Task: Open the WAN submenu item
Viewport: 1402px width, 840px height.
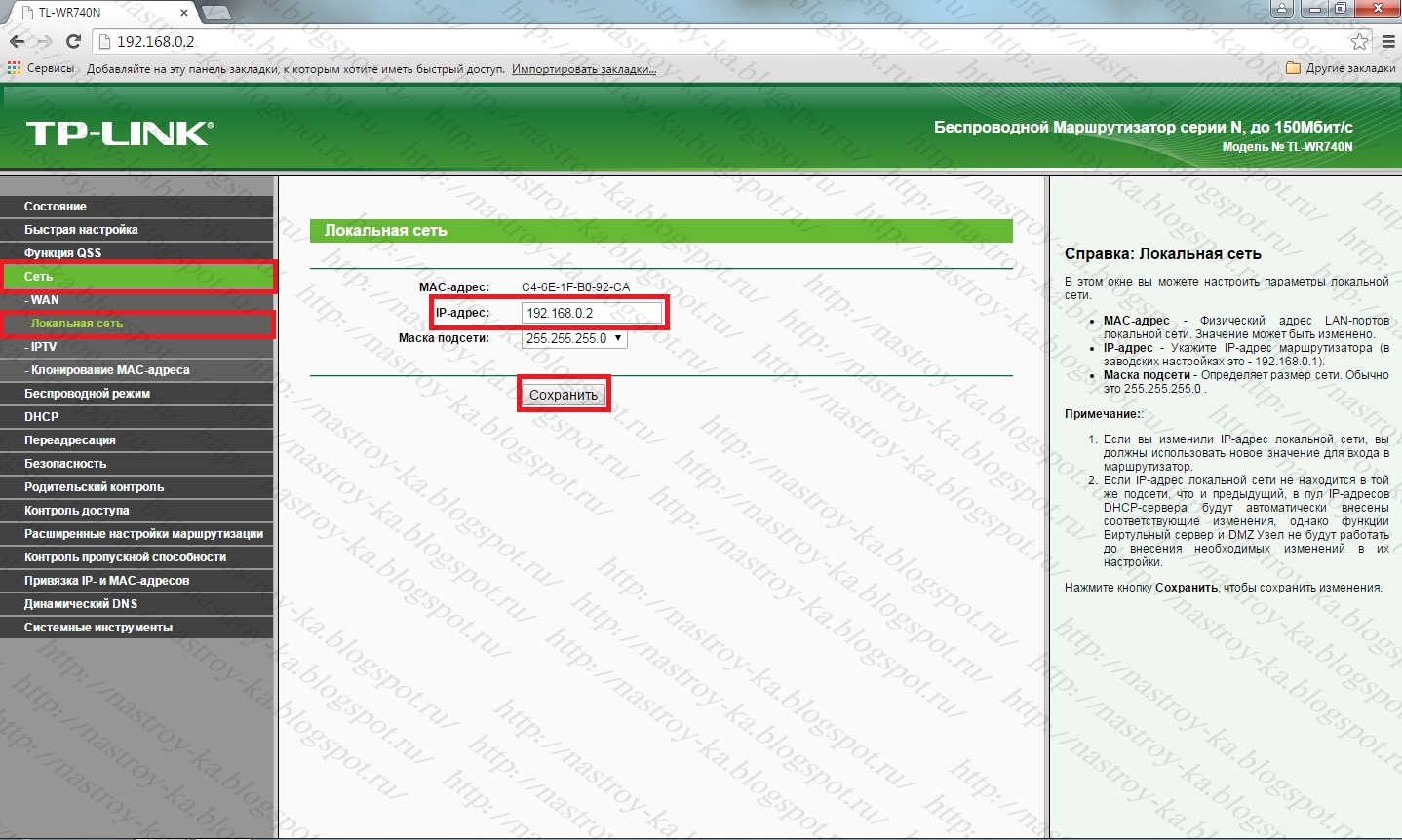Action: pyautogui.click(x=136, y=300)
